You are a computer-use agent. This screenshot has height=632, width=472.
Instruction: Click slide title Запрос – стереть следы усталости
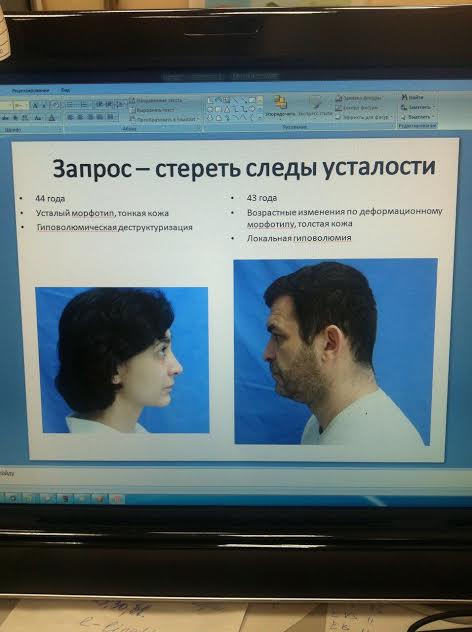pyautogui.click(x=244, y=168)
